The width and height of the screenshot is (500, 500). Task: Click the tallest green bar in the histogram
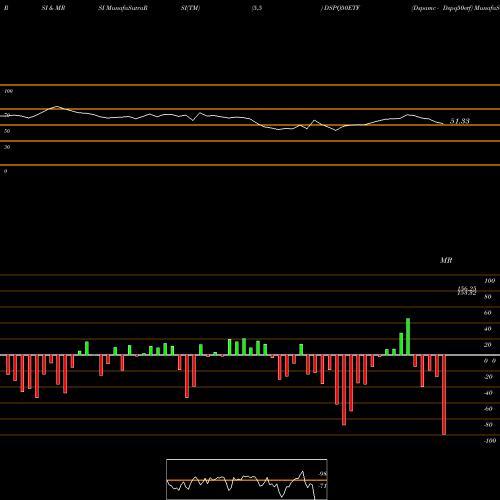pos(408,337)
